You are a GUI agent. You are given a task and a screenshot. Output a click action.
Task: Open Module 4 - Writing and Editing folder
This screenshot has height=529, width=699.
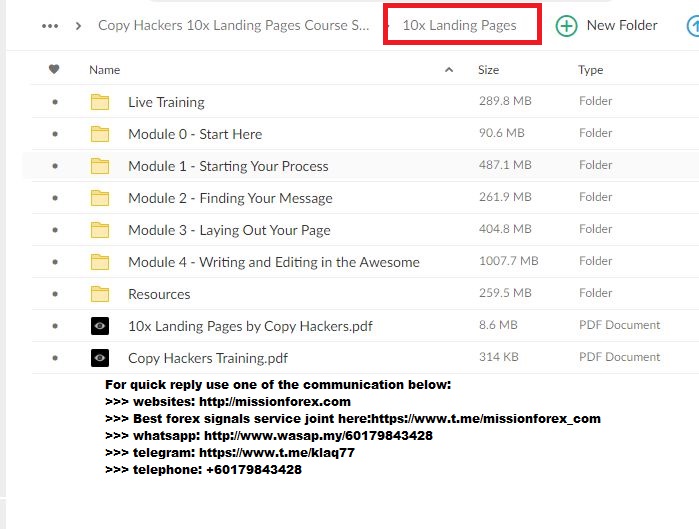click(x=274, y=262)
